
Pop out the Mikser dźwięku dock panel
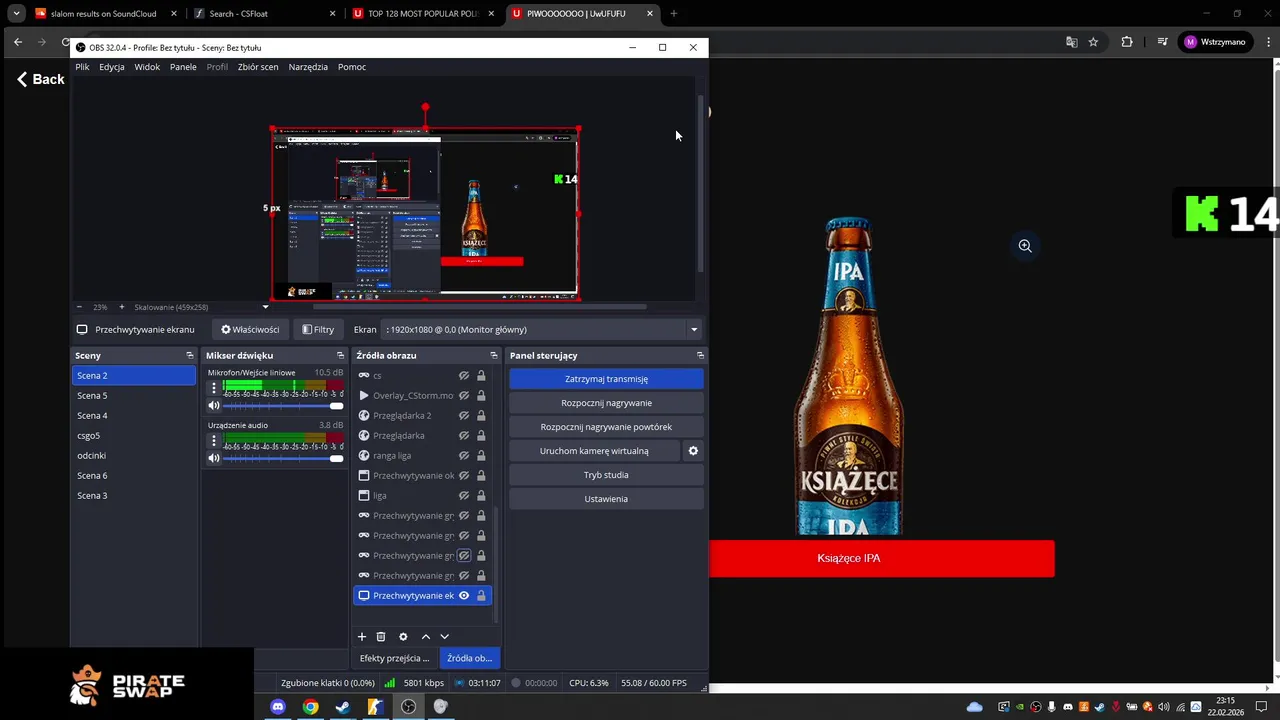pyautogui.click(x=342, y=355)
